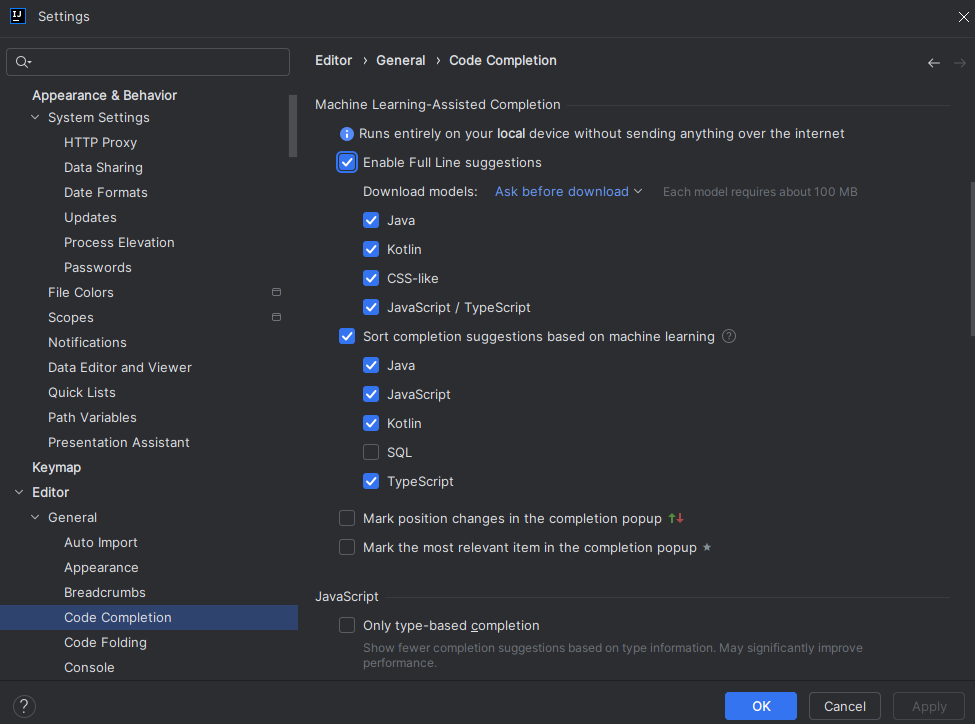Enable Only type-based completion
This screenshot has width=975, height=724.
pos(347,625)
